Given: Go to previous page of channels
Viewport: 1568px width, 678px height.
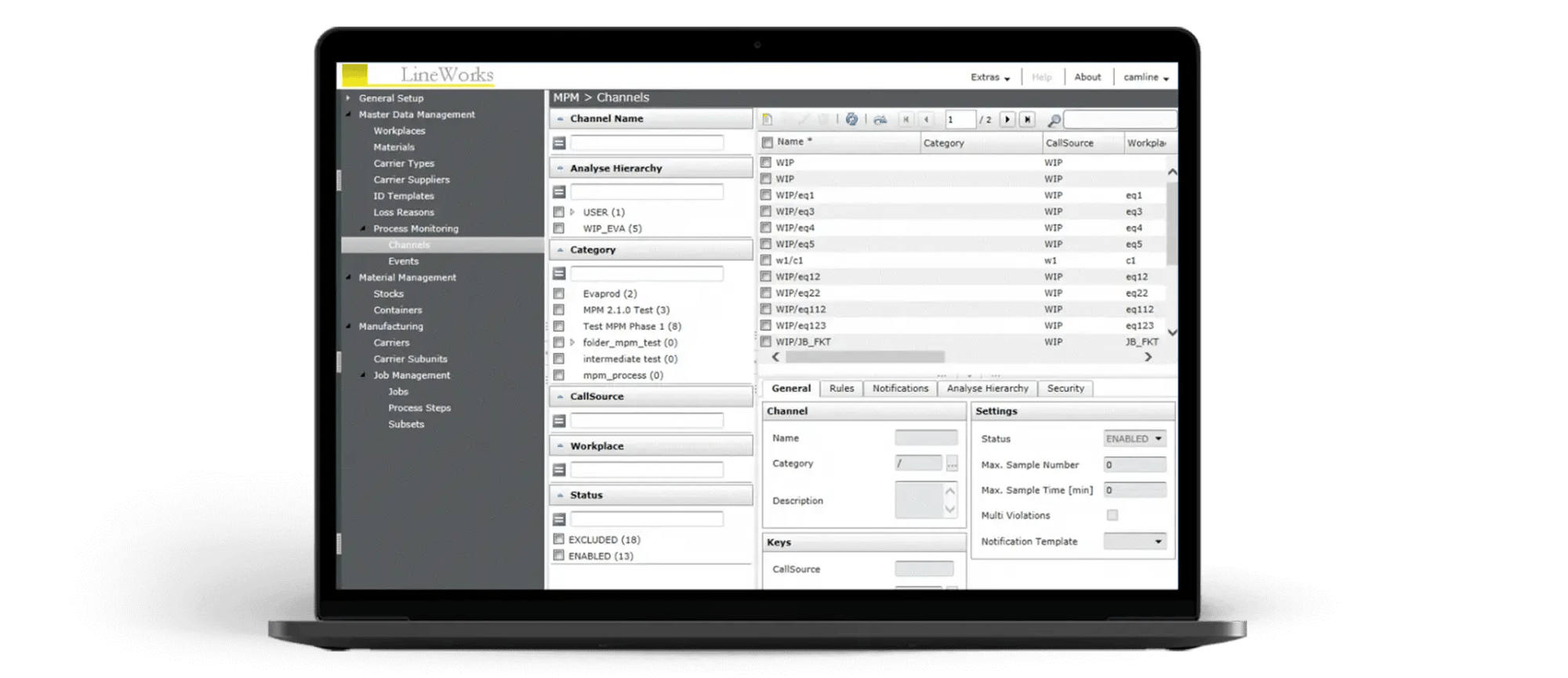Looking at the screenshot, I should point(927,119).
